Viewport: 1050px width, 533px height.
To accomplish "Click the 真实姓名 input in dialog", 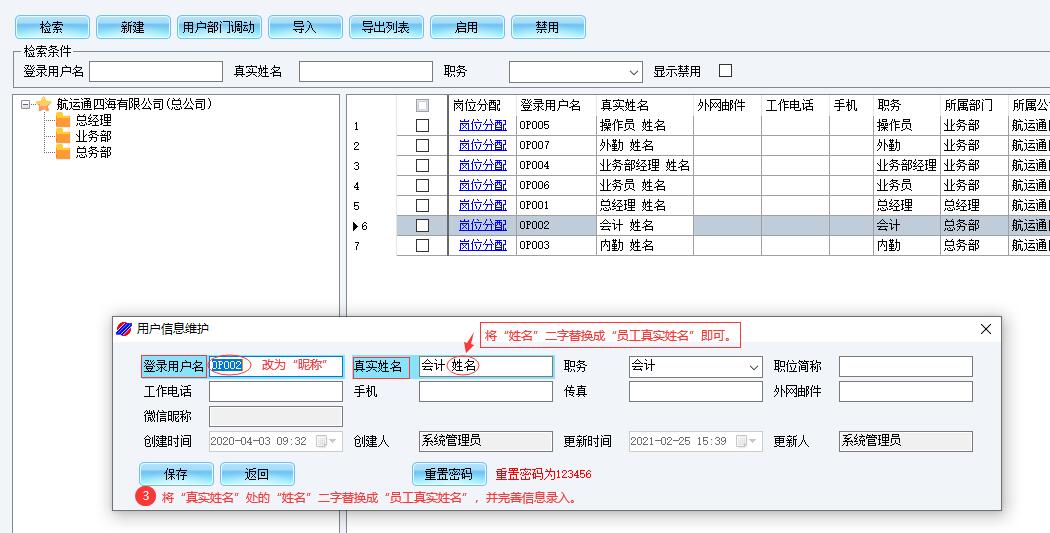I will coord(485,367).
